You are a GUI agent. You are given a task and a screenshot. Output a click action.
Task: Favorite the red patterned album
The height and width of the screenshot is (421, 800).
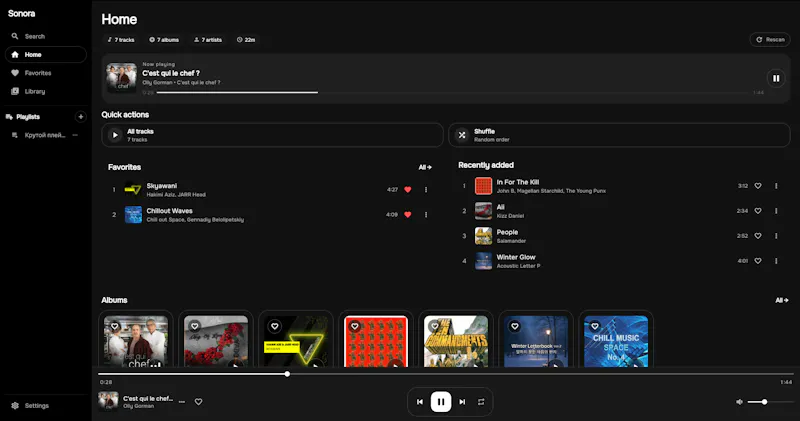(355, 326)
